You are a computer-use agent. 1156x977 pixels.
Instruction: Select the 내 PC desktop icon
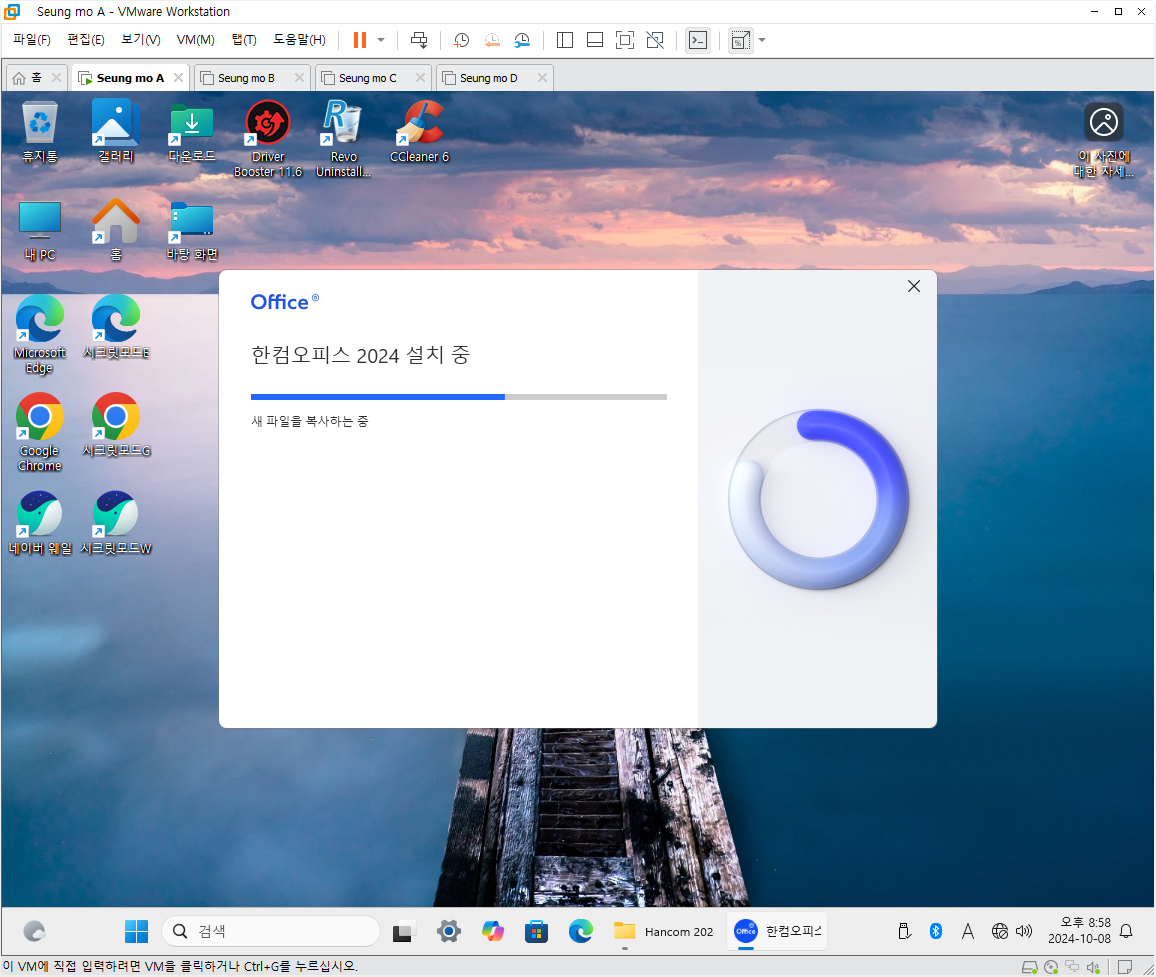(x=40, y=231)
